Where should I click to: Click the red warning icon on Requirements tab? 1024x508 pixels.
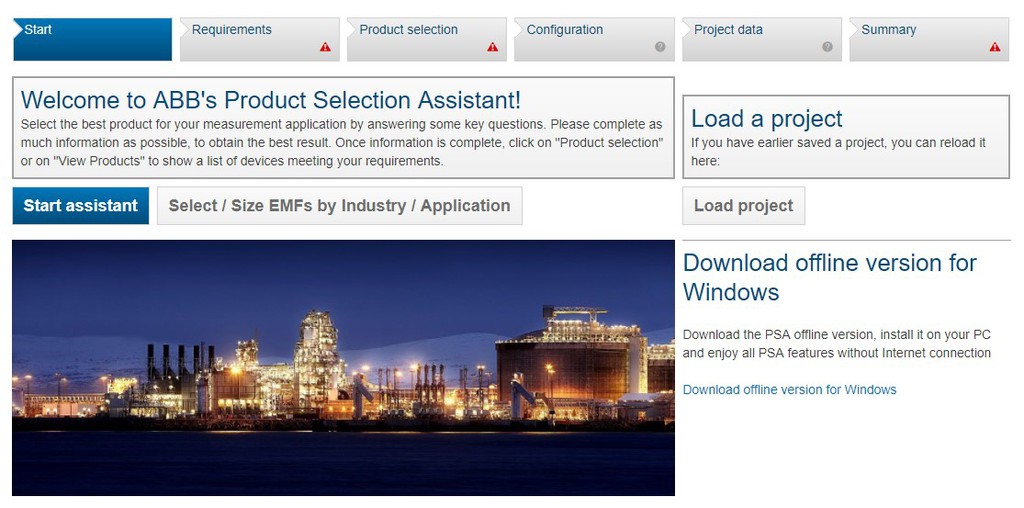325,47
